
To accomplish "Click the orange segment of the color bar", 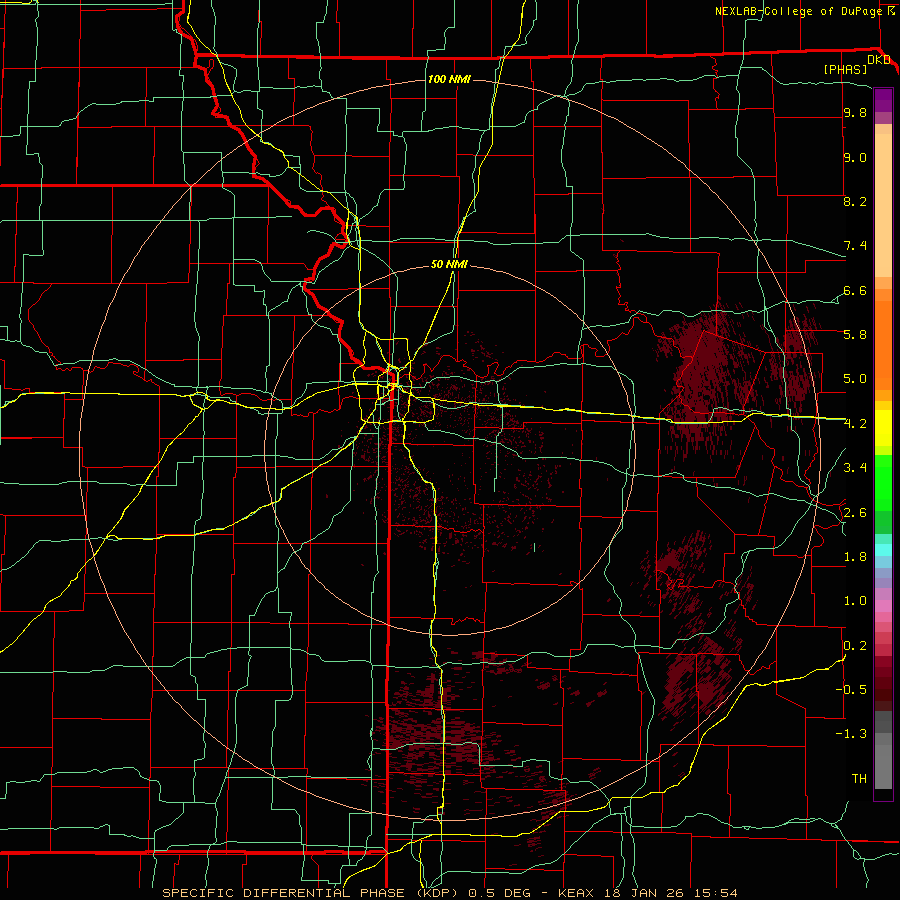I will tap(883, 344).
